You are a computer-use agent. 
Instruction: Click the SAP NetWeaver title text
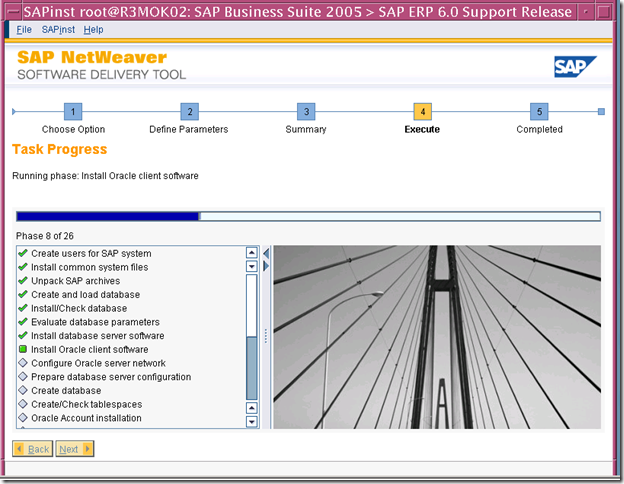click(92, 57)
